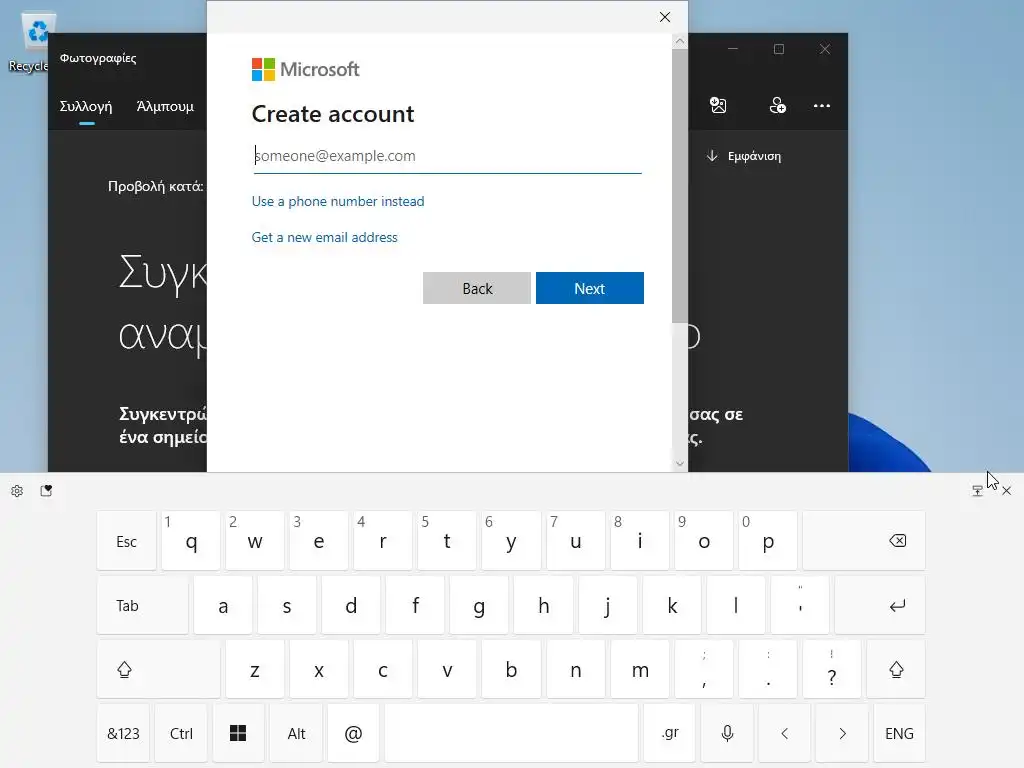Screen dimensions: 1024x768
Task: Tap the z key
Action: pyautogui.click(x=255, y=669)
